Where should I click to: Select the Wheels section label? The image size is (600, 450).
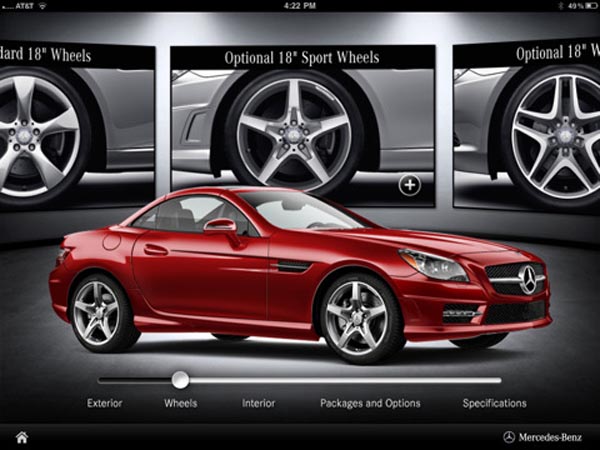coord(180,404)
